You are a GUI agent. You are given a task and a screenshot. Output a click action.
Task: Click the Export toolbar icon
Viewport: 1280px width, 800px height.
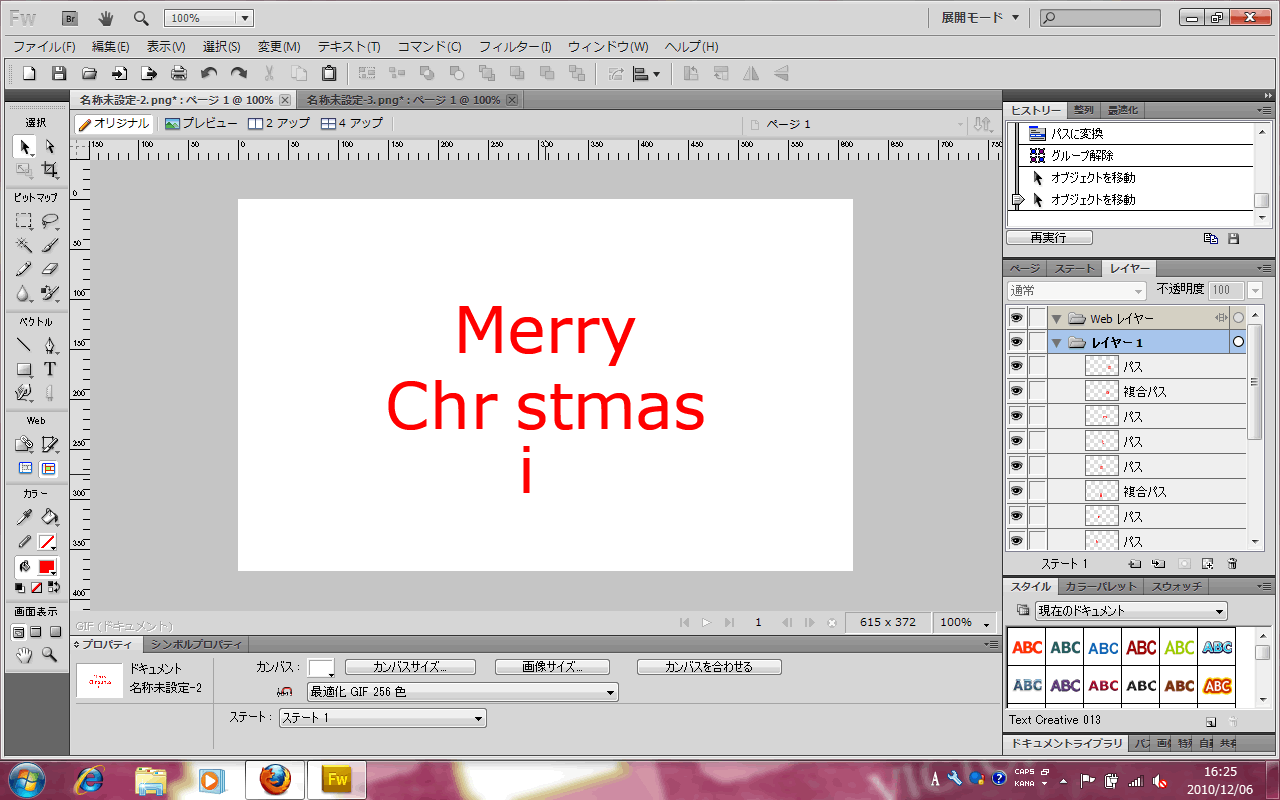149,73
